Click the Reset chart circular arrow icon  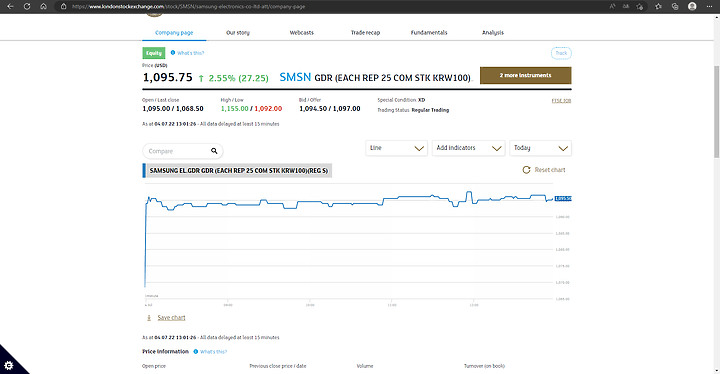tap(526, 170)
